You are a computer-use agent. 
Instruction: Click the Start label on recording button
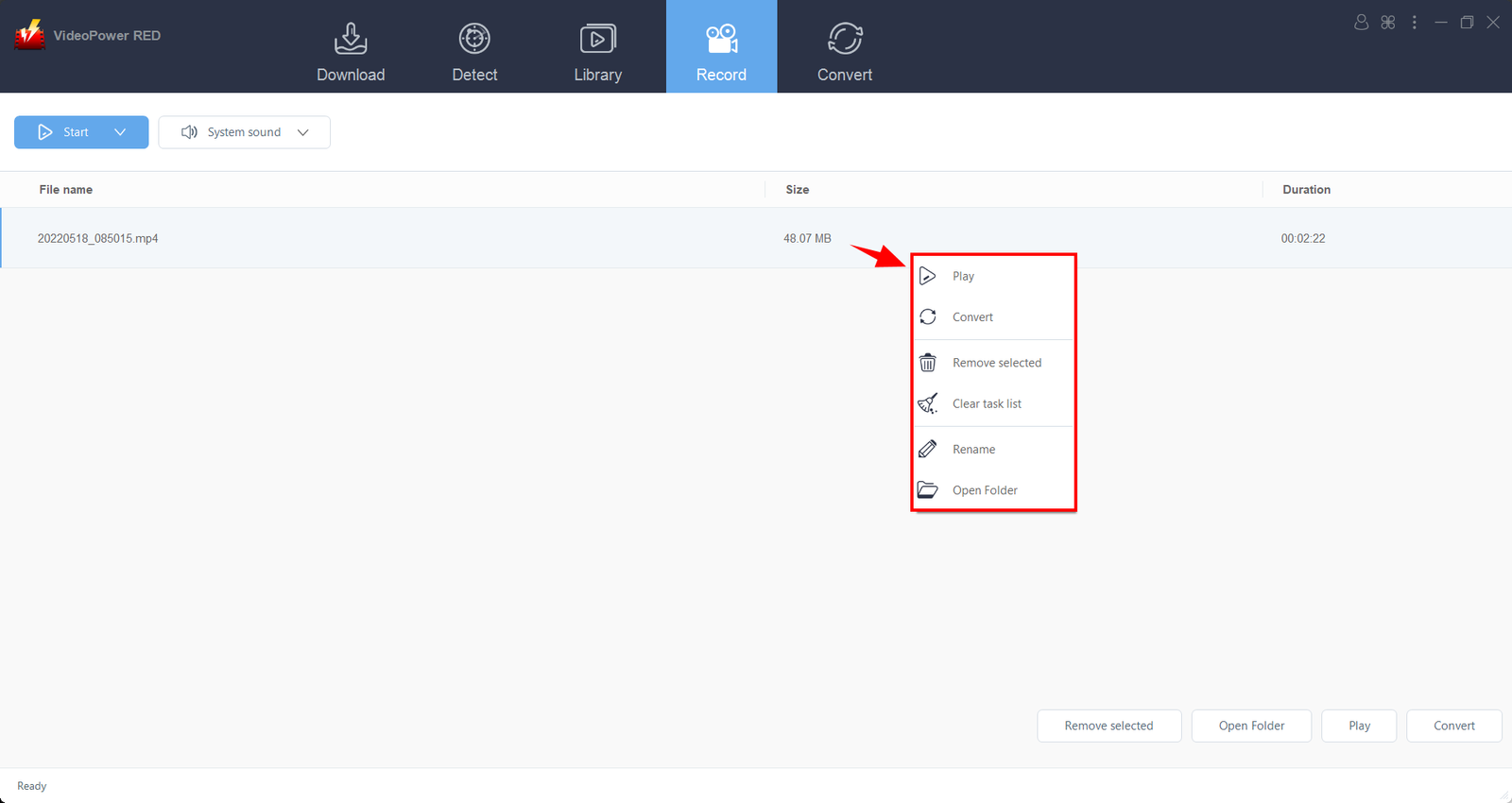pos(76,132)
